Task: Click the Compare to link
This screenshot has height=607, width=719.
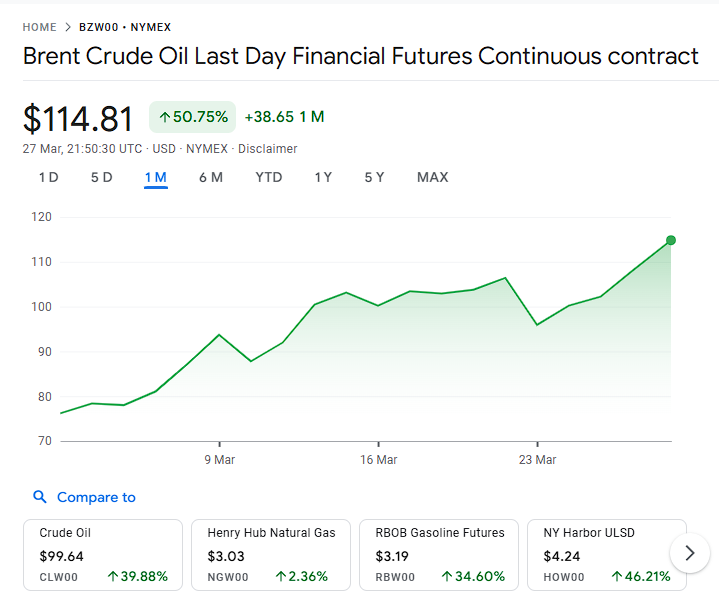Action: (96, 497)
